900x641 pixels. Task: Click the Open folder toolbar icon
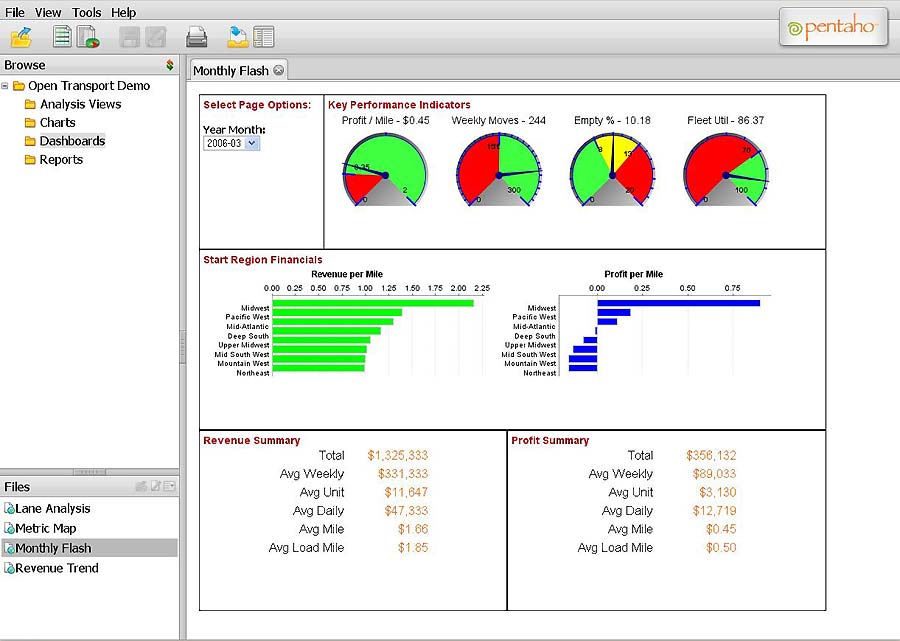click(22, 37)
